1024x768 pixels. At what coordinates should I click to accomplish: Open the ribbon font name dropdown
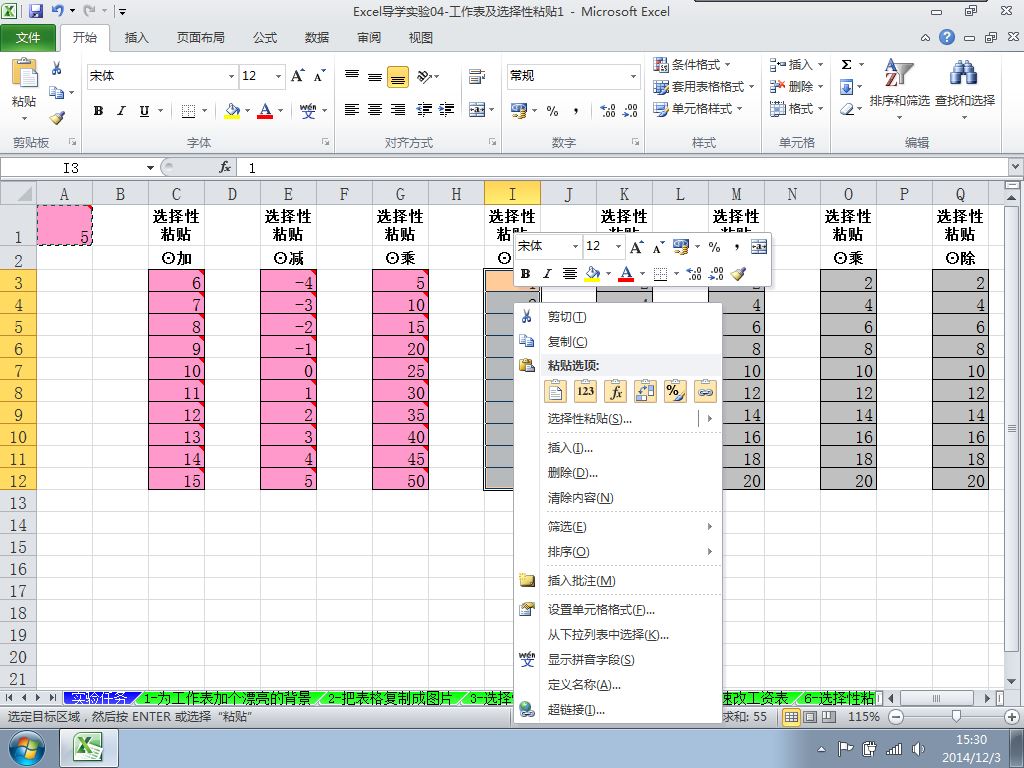(231, 76)
